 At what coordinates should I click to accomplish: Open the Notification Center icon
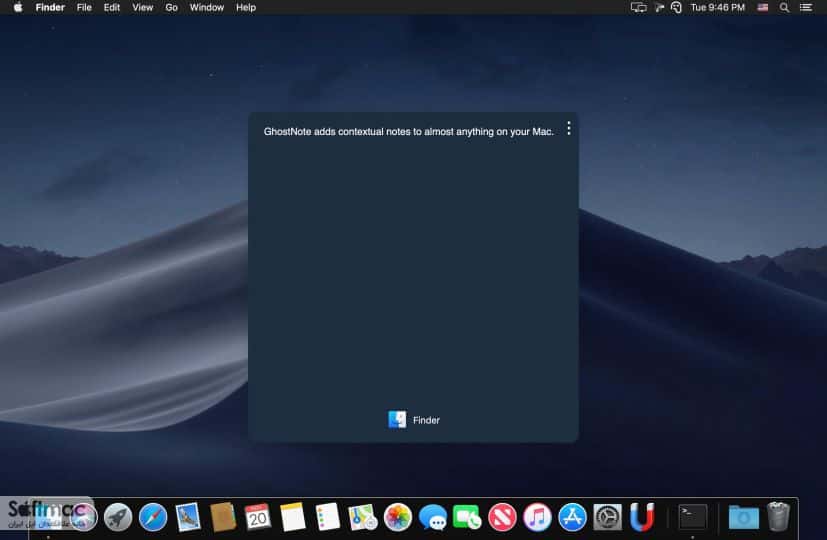(x=805, y=7)
